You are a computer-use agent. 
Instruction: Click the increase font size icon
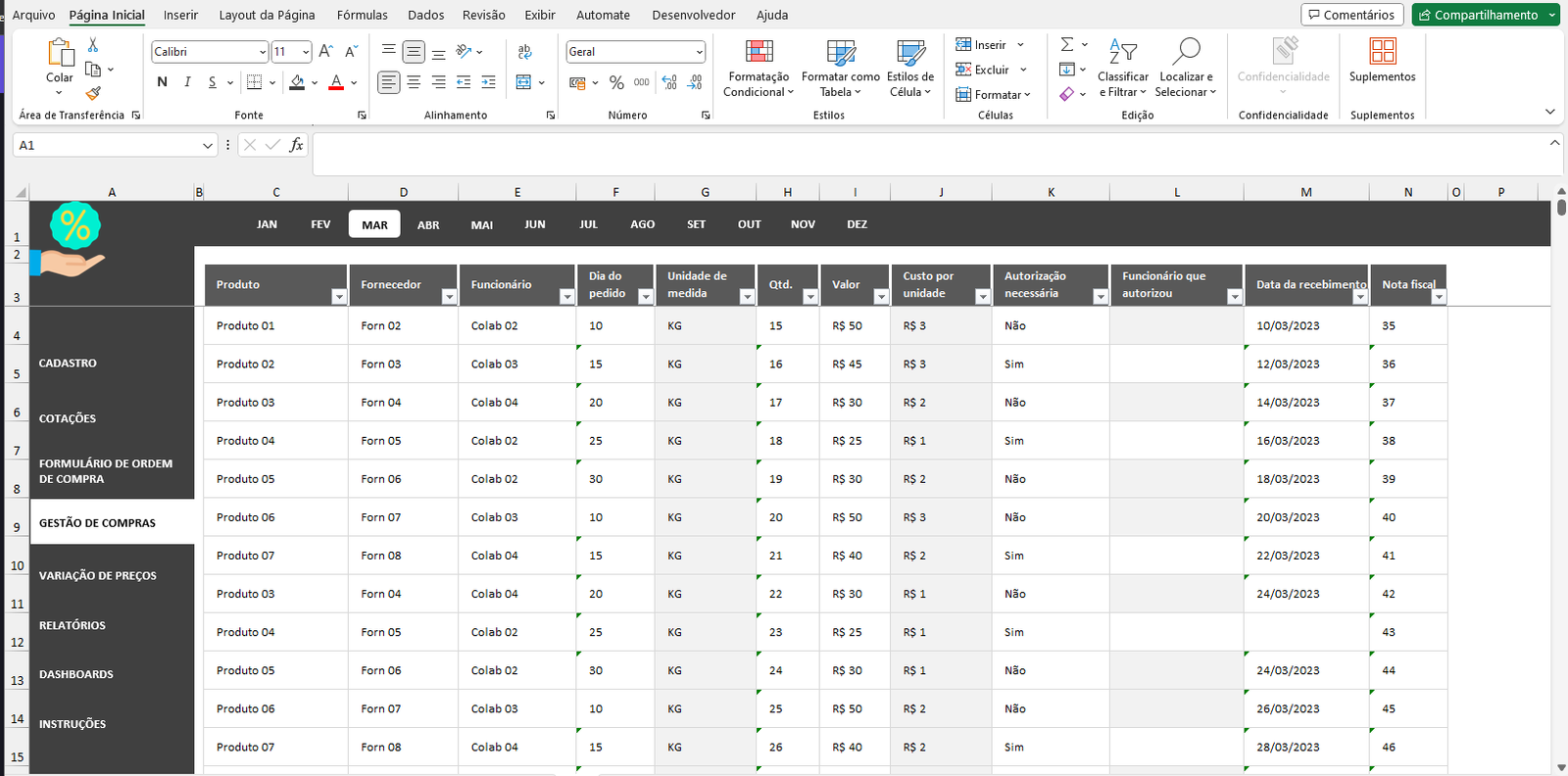326,52
